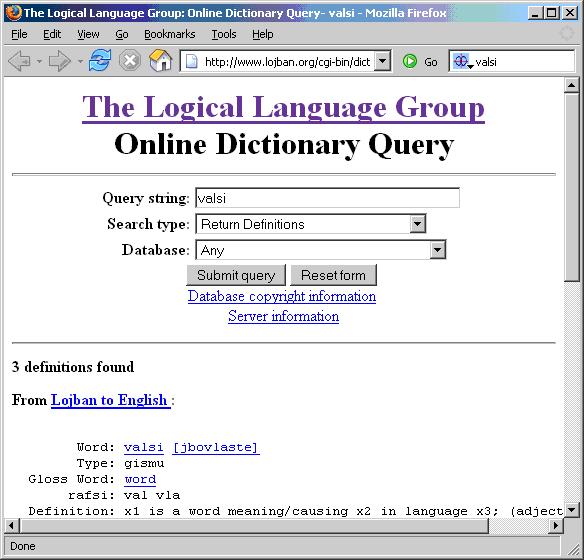Go to the Home page icon
The width and height of the screenshot is (584, 560).
pyautogui.click(x=160, y=61)
